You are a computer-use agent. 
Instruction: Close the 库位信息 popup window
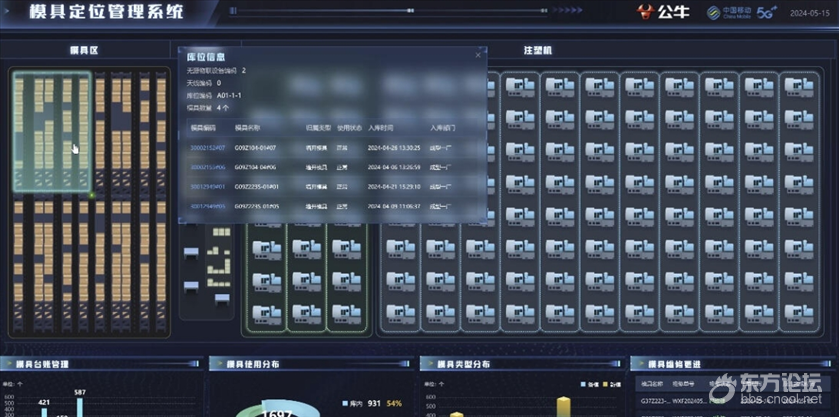[478, 56]
